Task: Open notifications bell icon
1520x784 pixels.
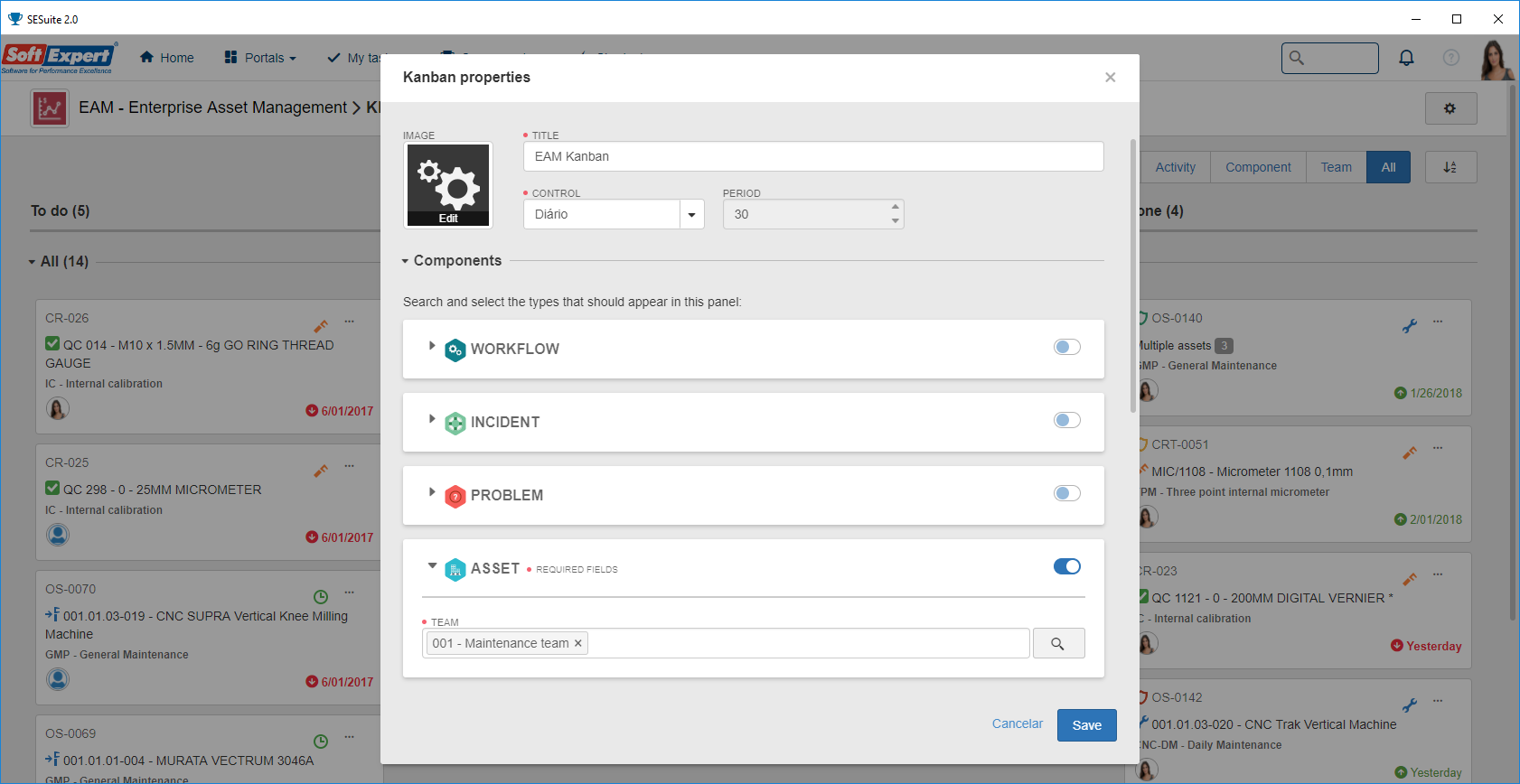Action: (x=1406, y=58)
